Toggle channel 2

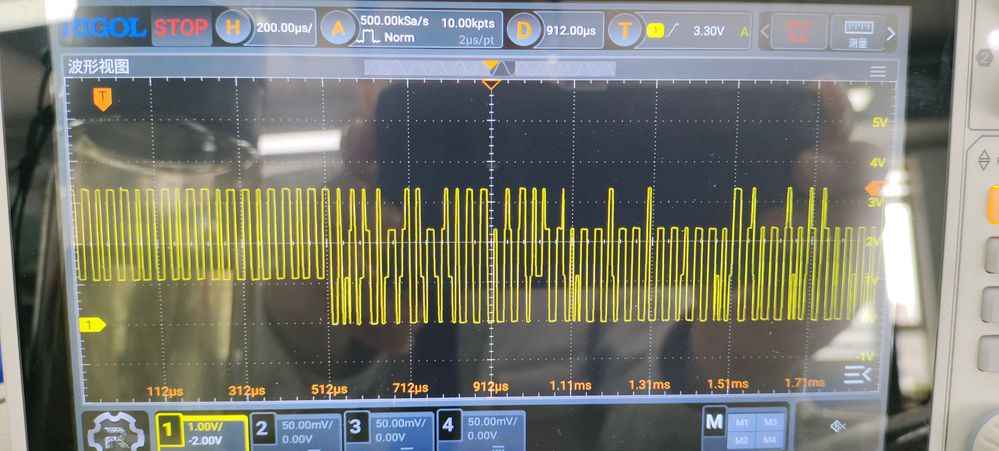[x=262, y=430]
